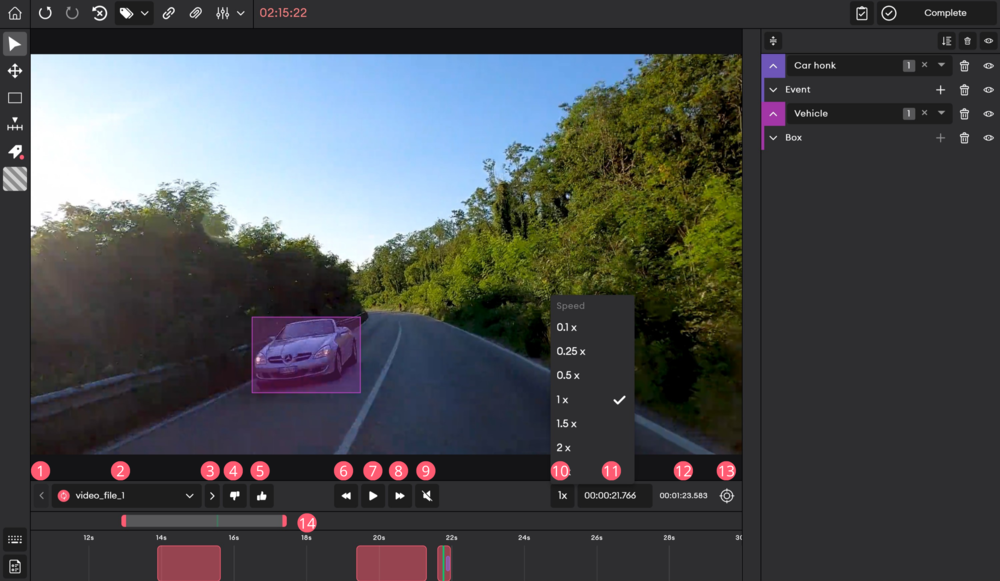Select 0.25 x playback speed
1000x581 pixels.
point(592,351)
